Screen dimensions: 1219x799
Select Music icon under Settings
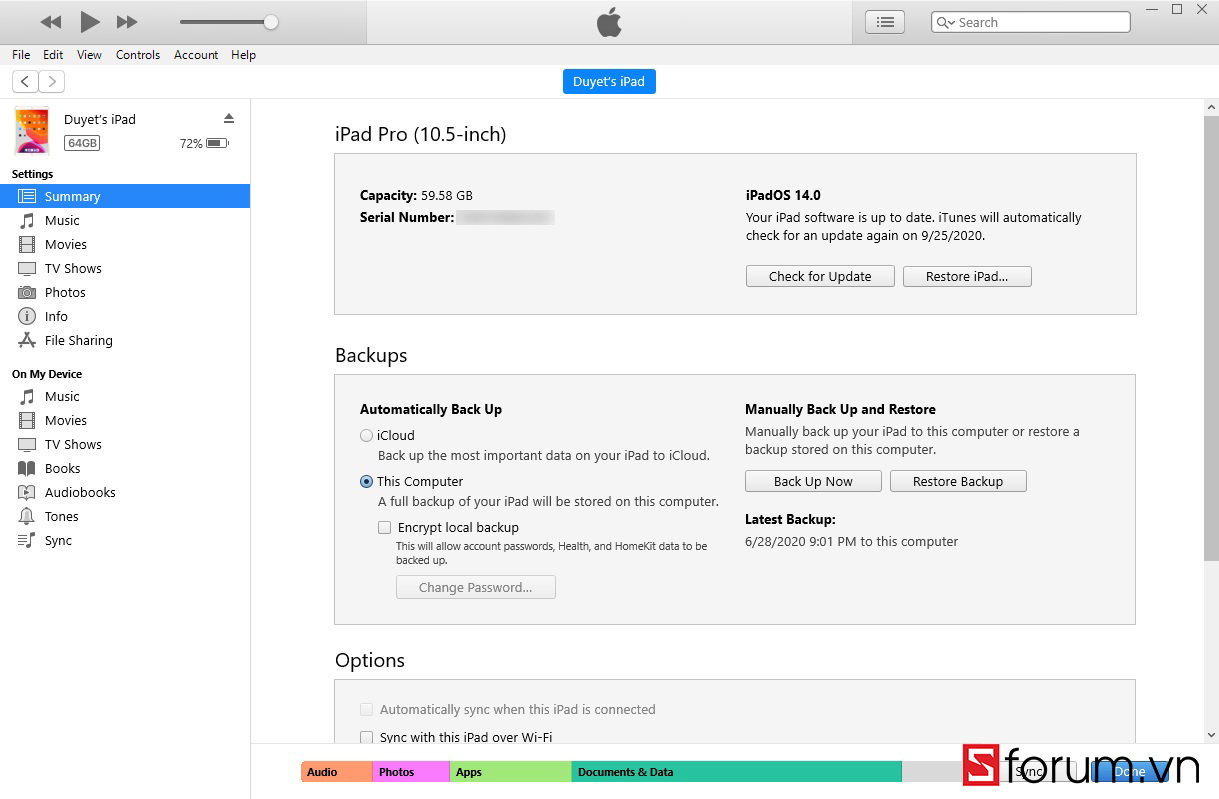click(27, 220)
